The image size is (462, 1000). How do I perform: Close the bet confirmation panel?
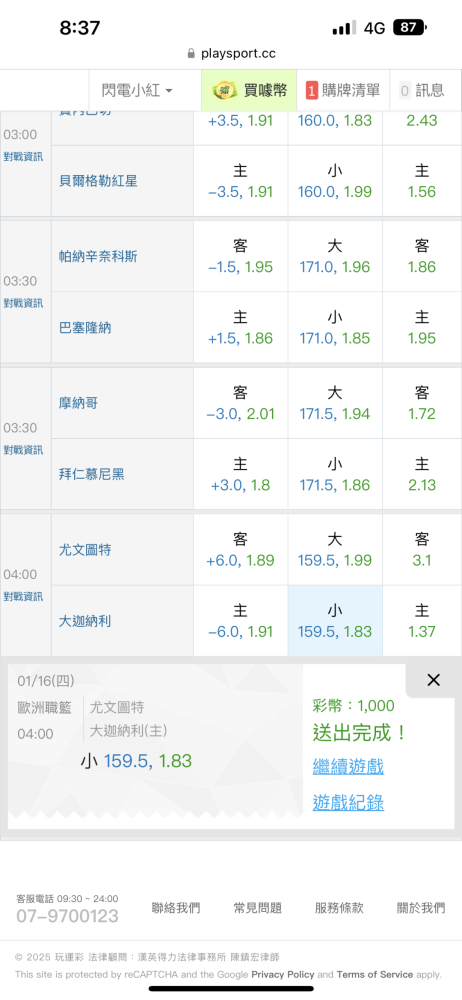click(x=433, y=680)
